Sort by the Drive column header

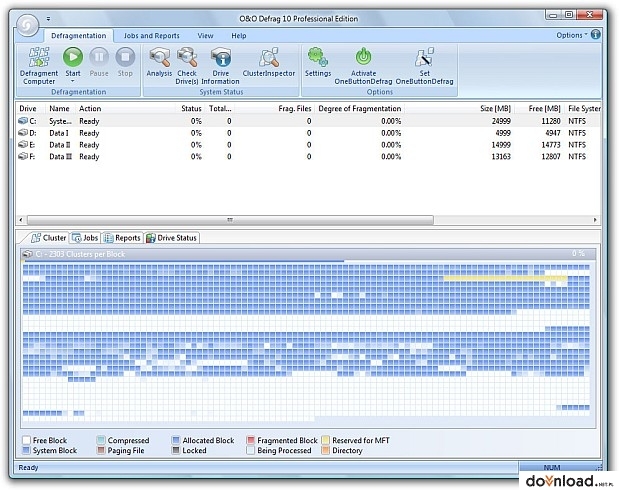31,109
